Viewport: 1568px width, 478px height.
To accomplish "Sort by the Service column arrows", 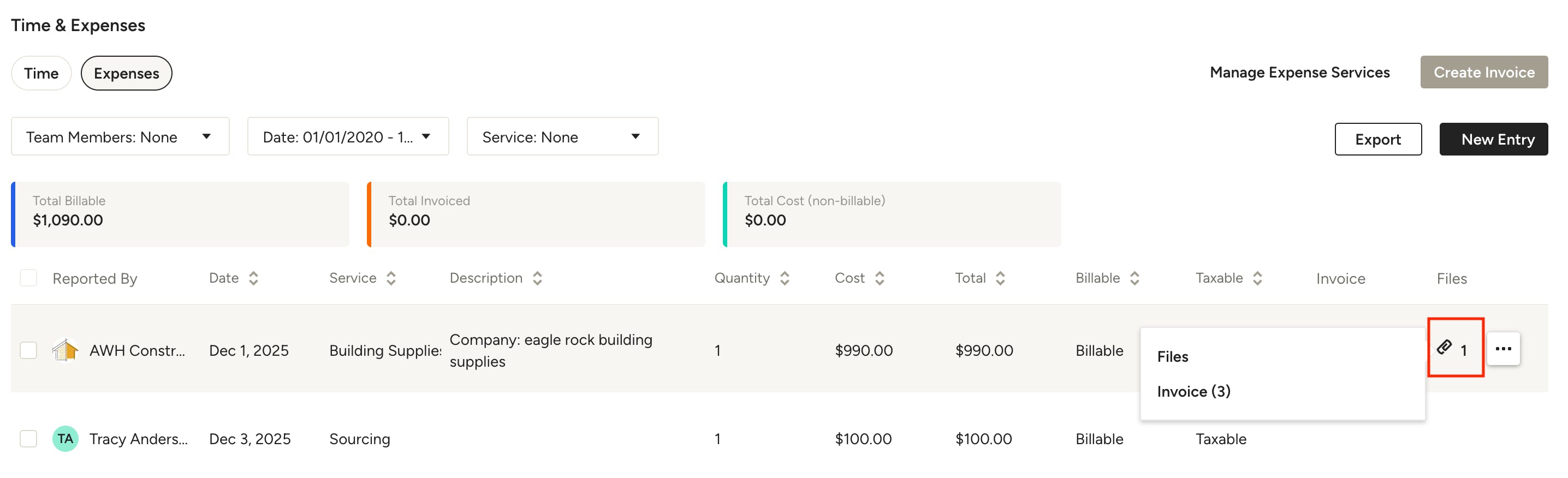I will coord(391,278).
